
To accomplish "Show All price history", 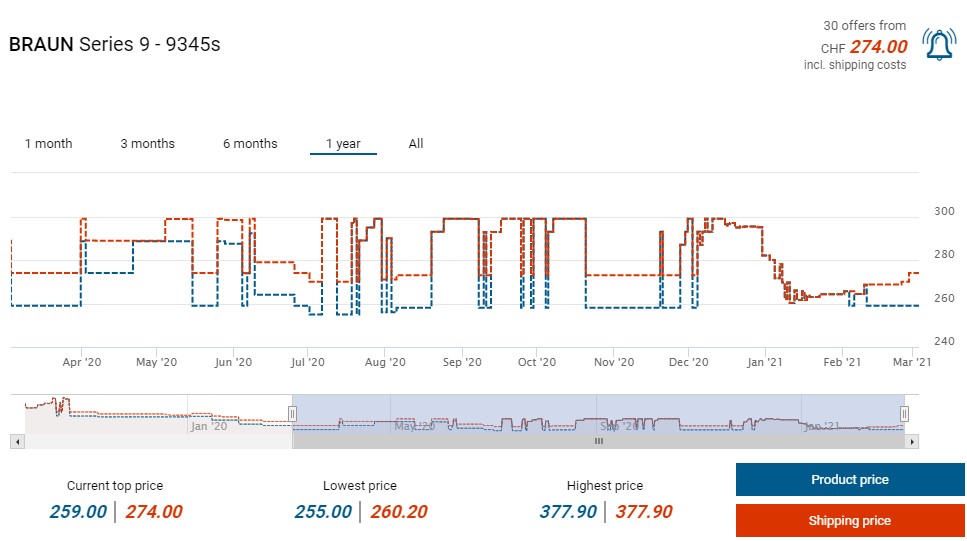I will [416, 144].
